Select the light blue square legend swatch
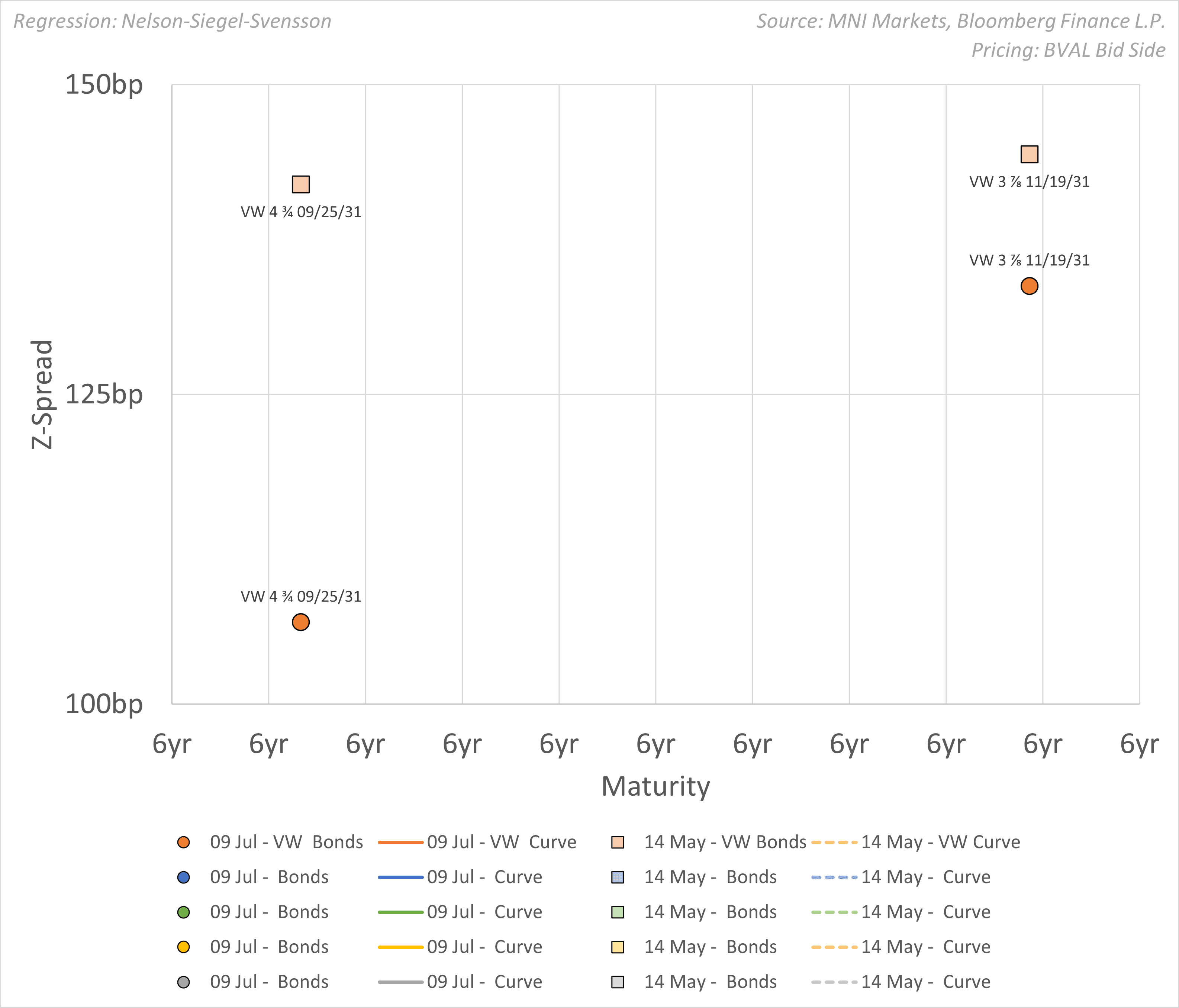 617,877
